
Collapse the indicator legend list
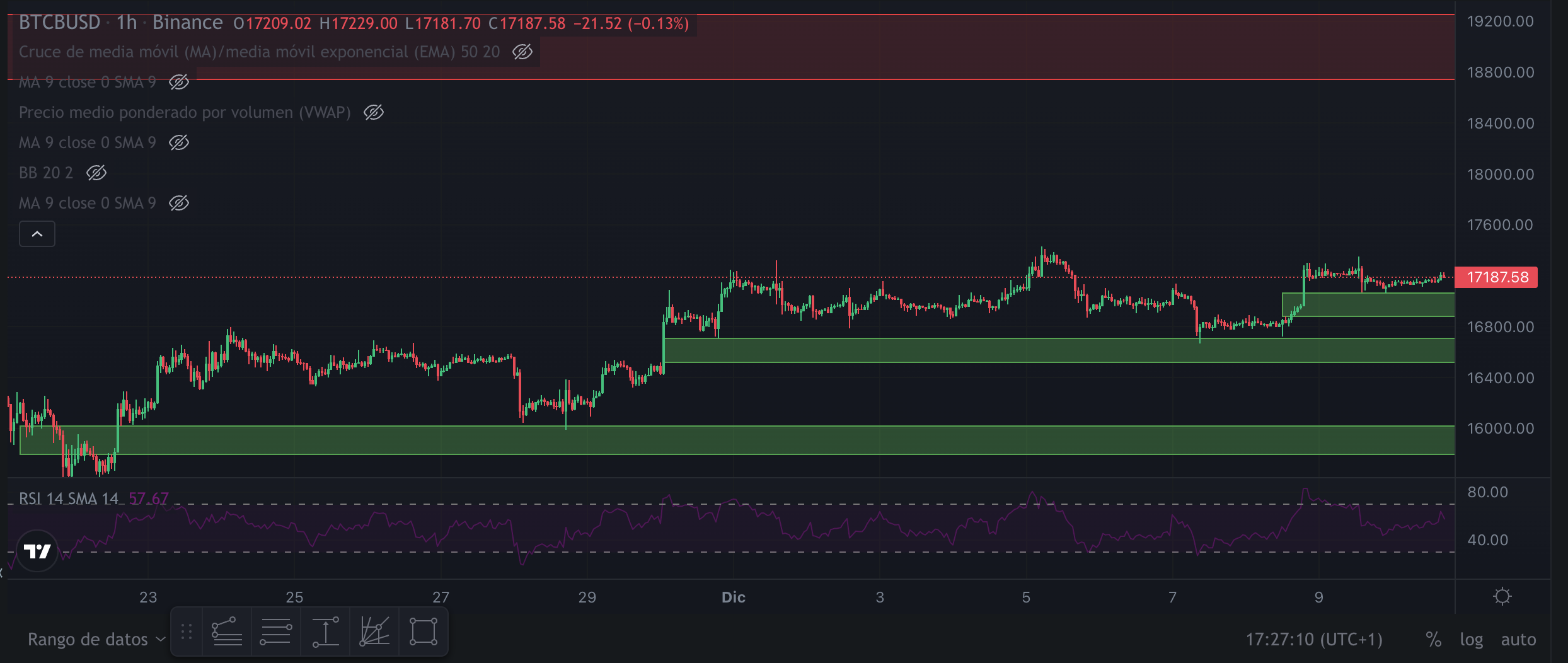click(37, 234)
